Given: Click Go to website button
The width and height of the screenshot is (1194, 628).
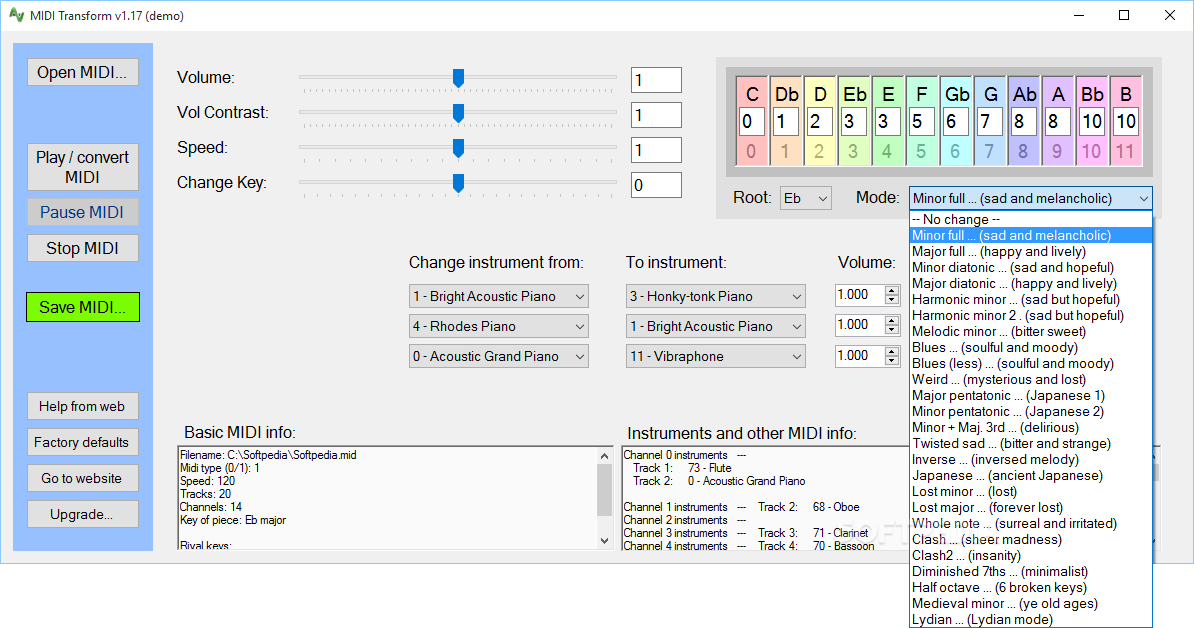Looking at the screenshot, I should pos(82,478).
